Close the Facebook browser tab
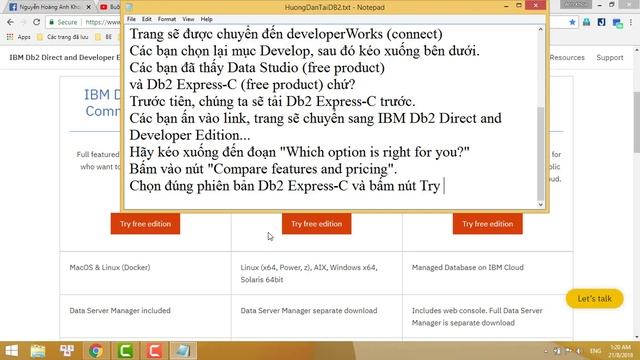Screen dimensions: 640x360 click(89, 7)
